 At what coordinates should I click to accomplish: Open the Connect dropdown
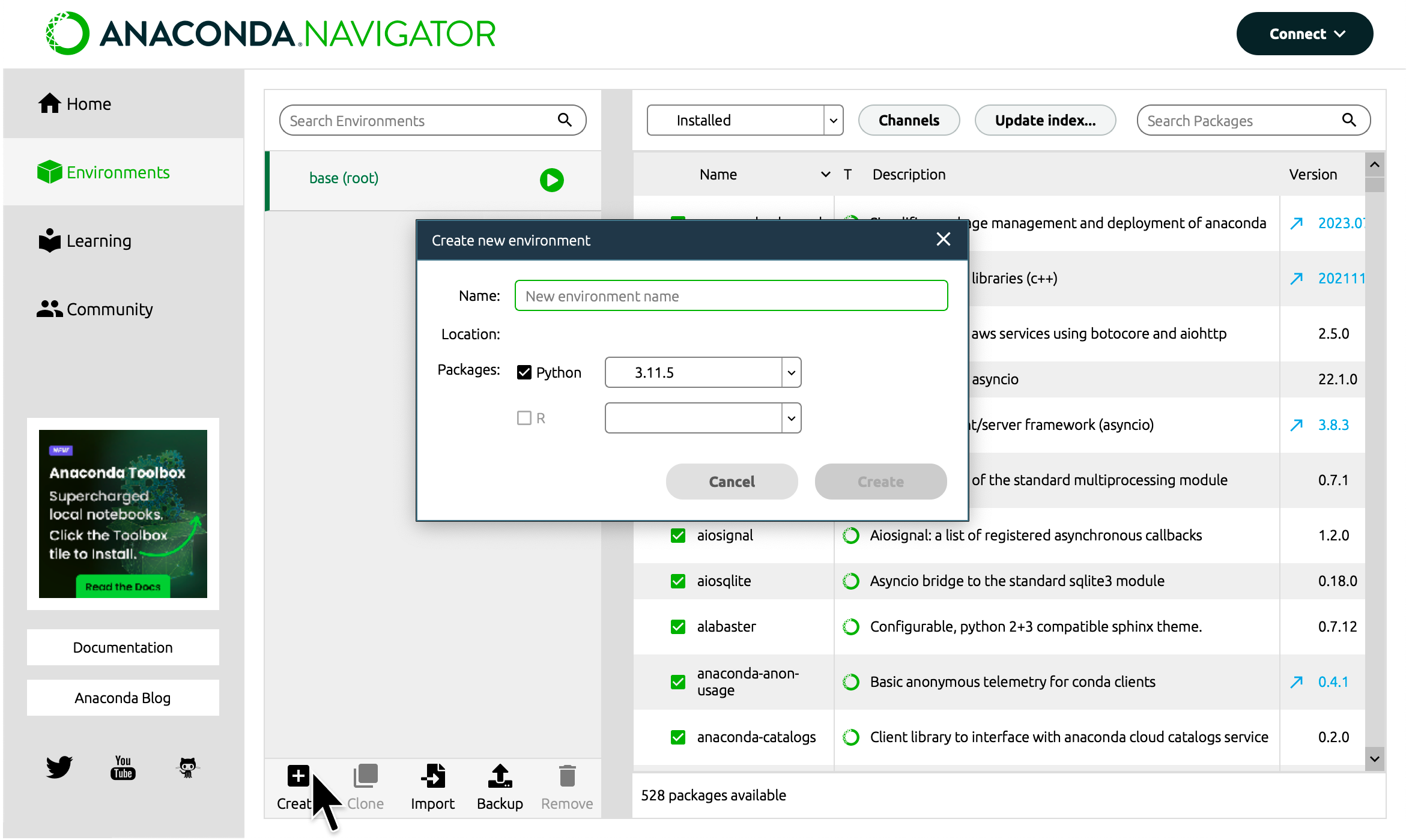pyautogui.click(x=1304, y=34)
